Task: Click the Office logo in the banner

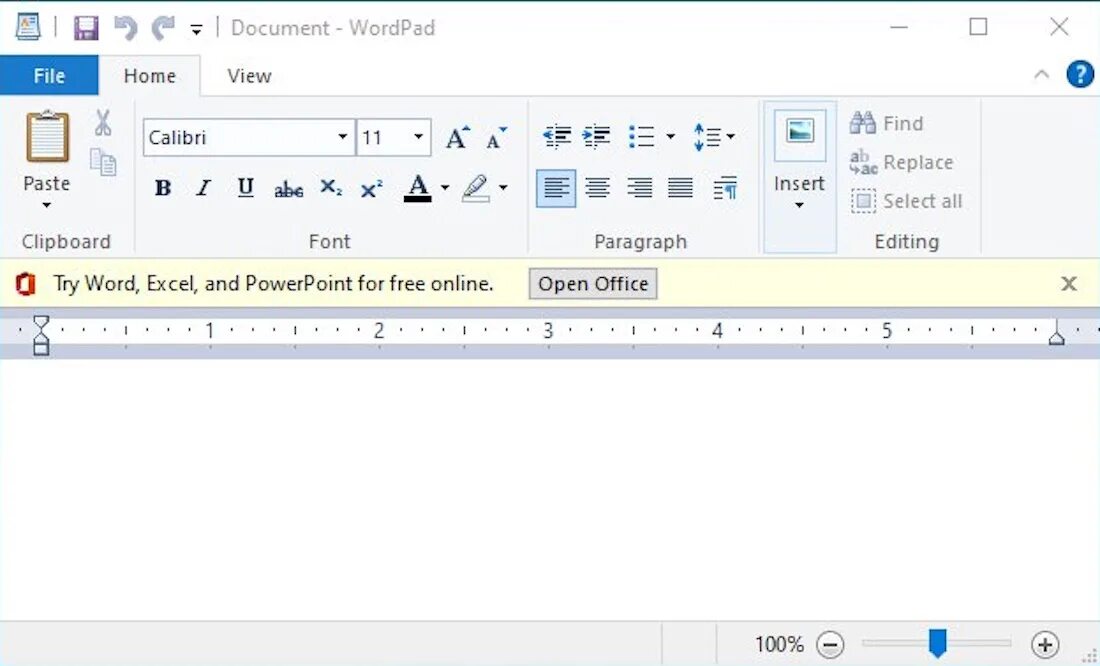Action: pos(25,284)
